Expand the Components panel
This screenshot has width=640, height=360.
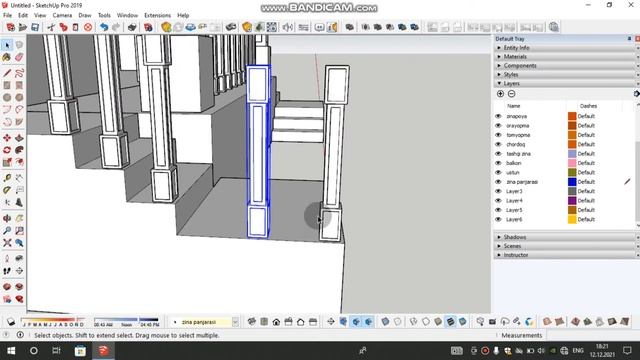coord(565,66)
